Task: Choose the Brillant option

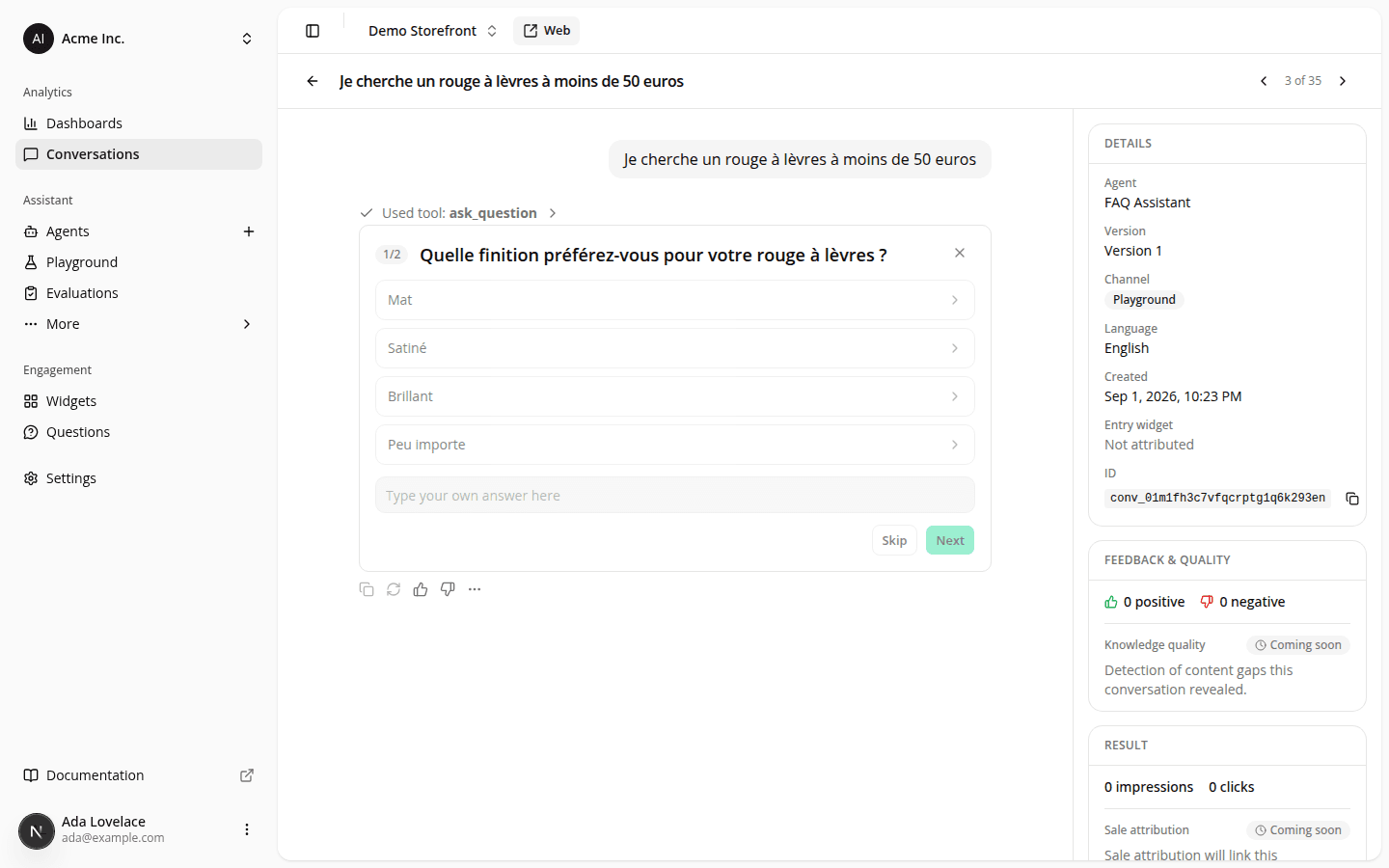Action: [675, 396]
